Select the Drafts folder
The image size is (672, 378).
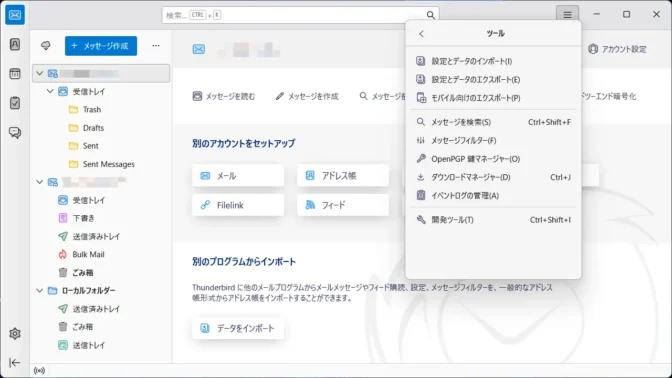coord(101,128)
